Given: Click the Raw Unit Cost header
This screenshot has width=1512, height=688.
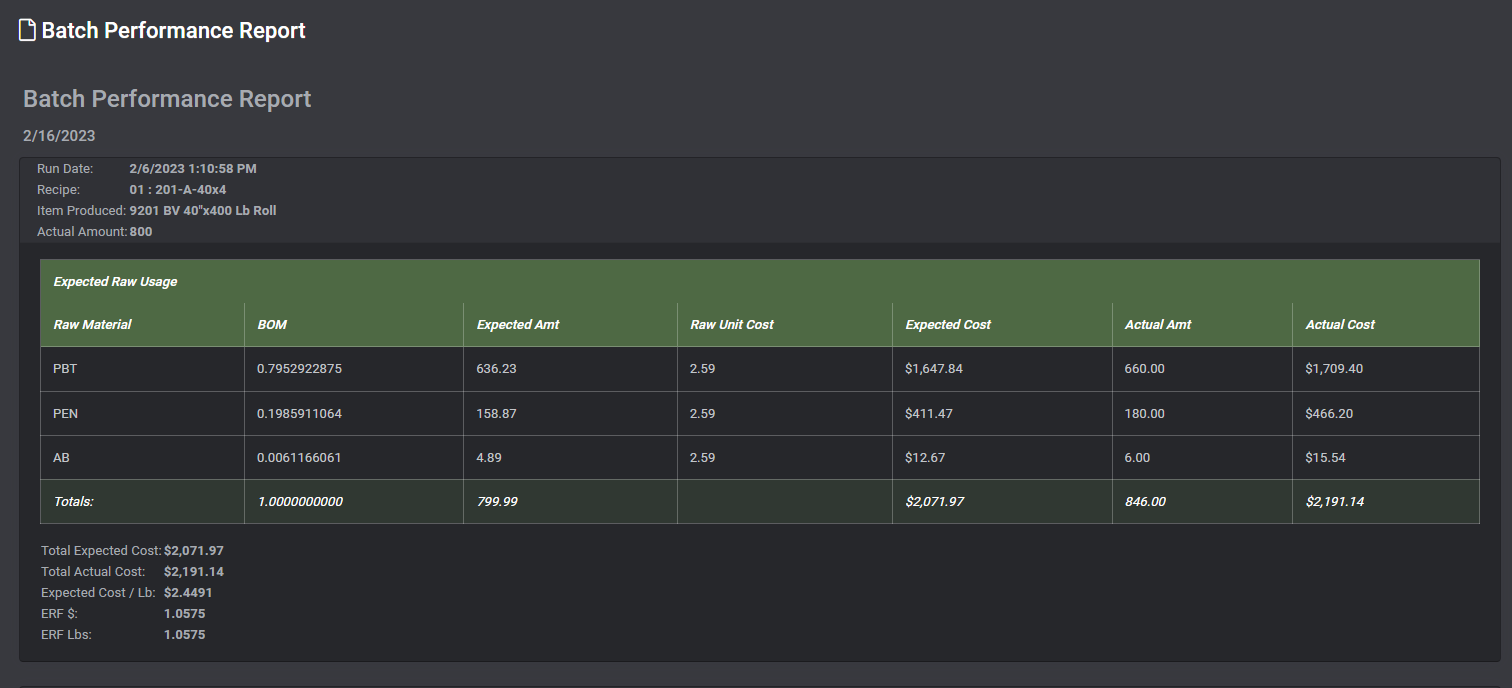Looking at the screenshot, I should pyautogui.click(x=732, y=325).
